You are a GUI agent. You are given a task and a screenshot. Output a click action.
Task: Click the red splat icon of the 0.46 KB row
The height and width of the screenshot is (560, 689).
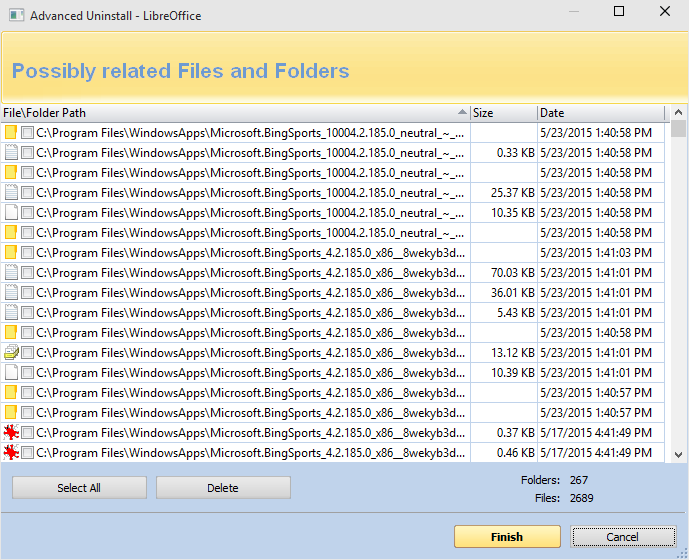click(x=11, y=453)
